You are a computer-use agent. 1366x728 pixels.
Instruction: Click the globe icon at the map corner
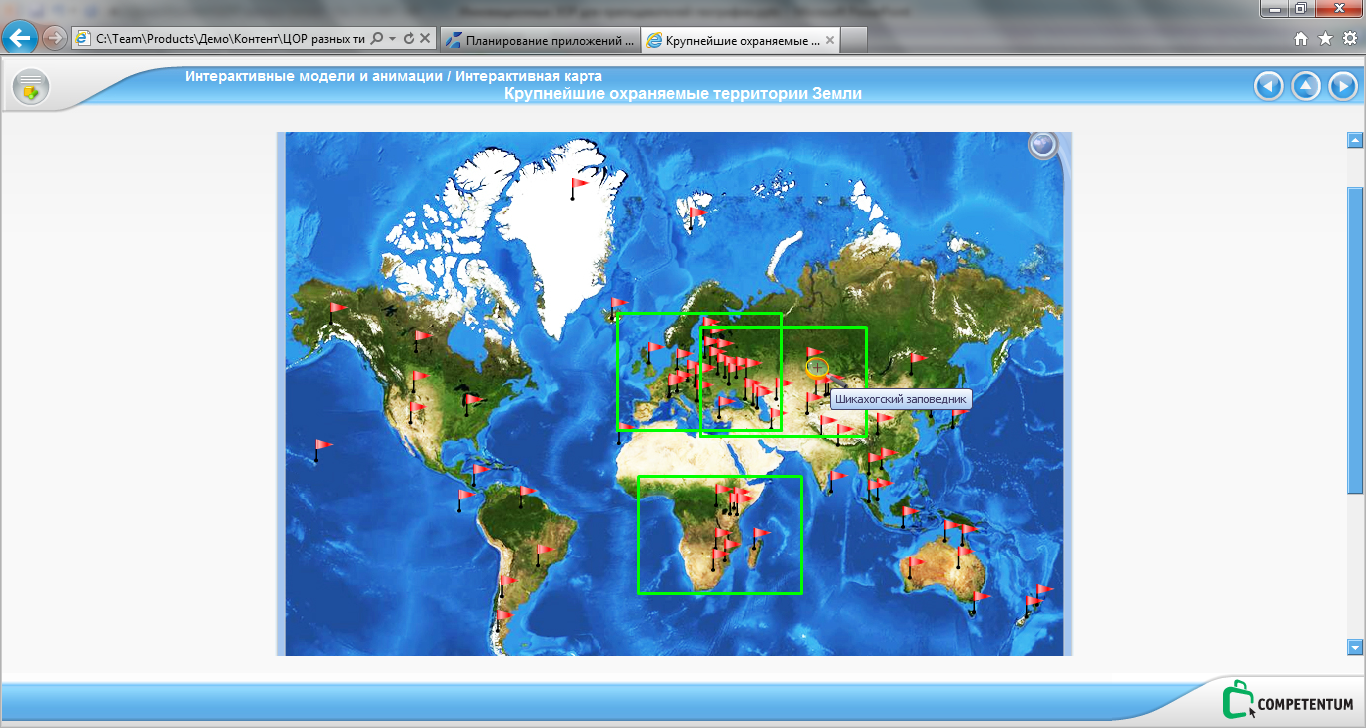(1043, 145)
